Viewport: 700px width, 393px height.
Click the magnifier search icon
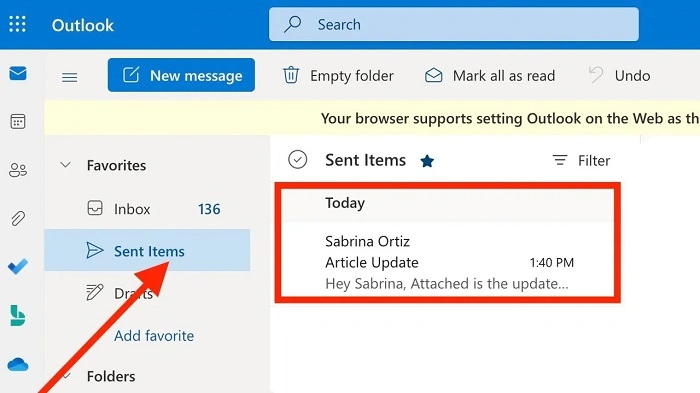coord(293,24)
